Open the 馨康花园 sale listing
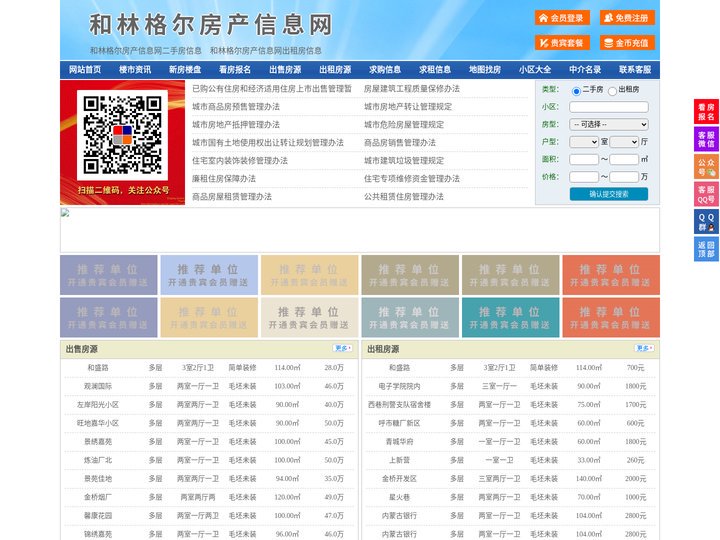 (x=98, y=516)
